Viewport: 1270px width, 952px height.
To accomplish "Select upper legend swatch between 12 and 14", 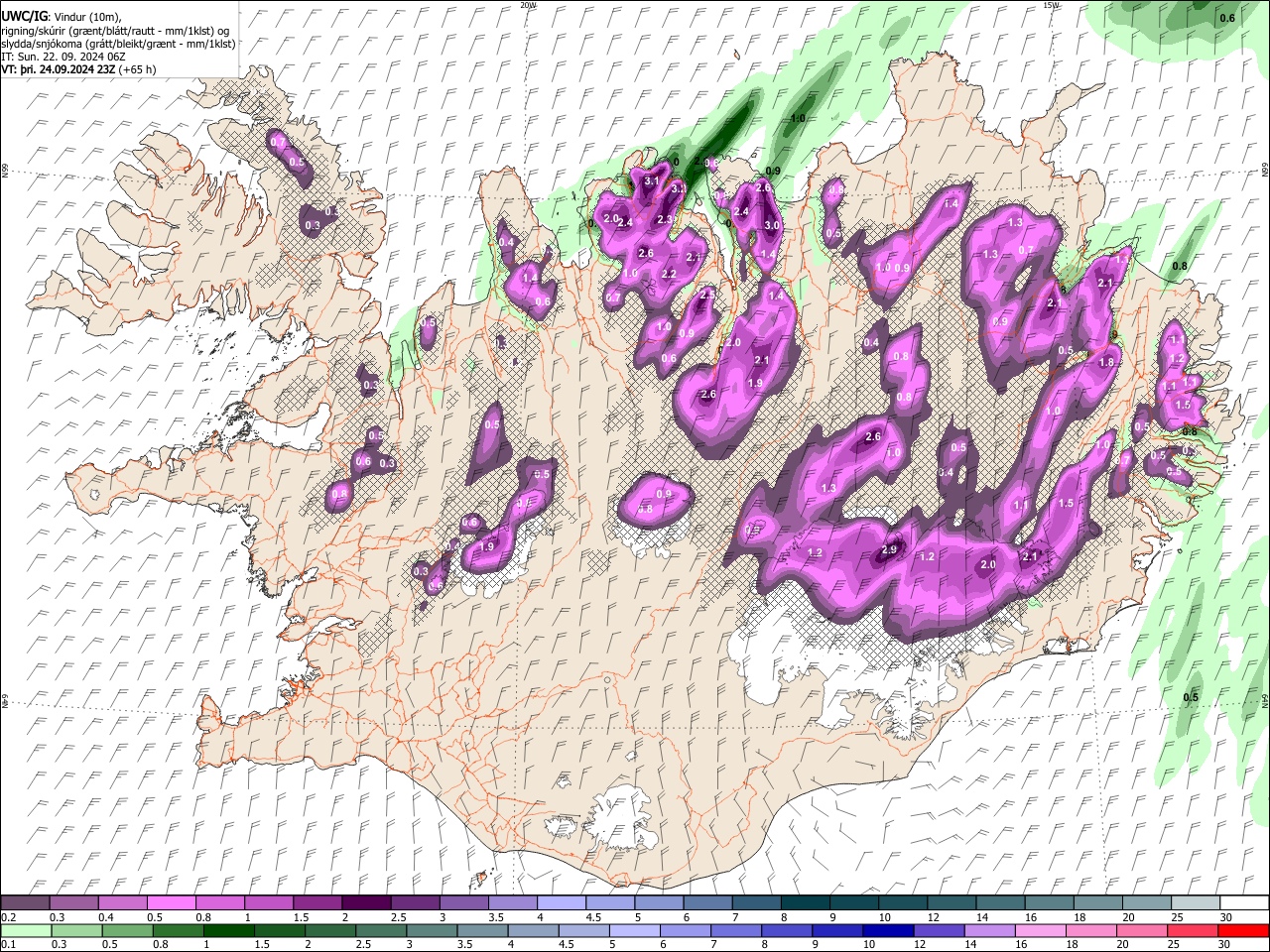I will coord(952,902).
